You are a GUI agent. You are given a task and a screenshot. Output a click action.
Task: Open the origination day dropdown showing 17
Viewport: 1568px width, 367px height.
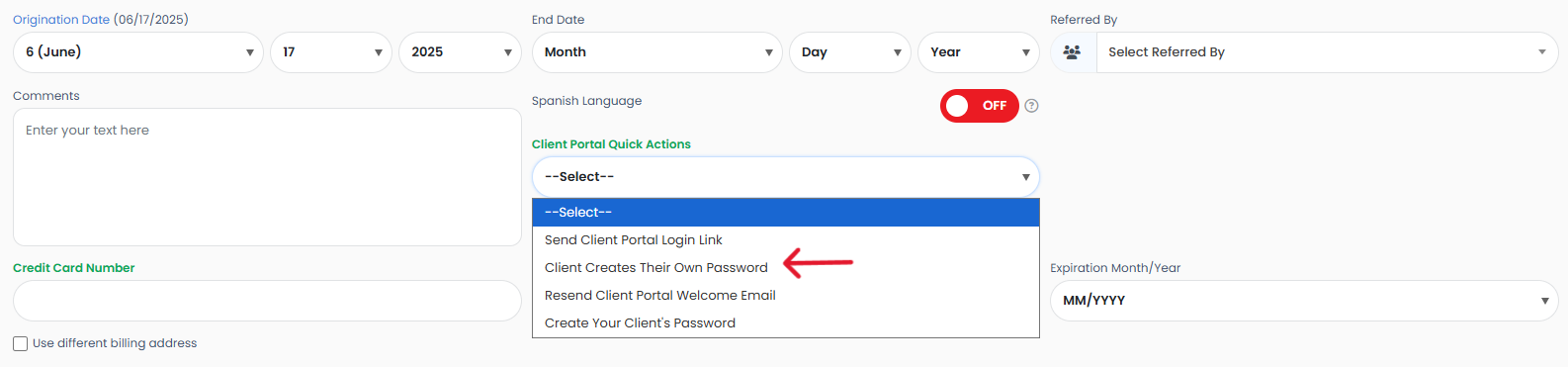tap(331, 52)
